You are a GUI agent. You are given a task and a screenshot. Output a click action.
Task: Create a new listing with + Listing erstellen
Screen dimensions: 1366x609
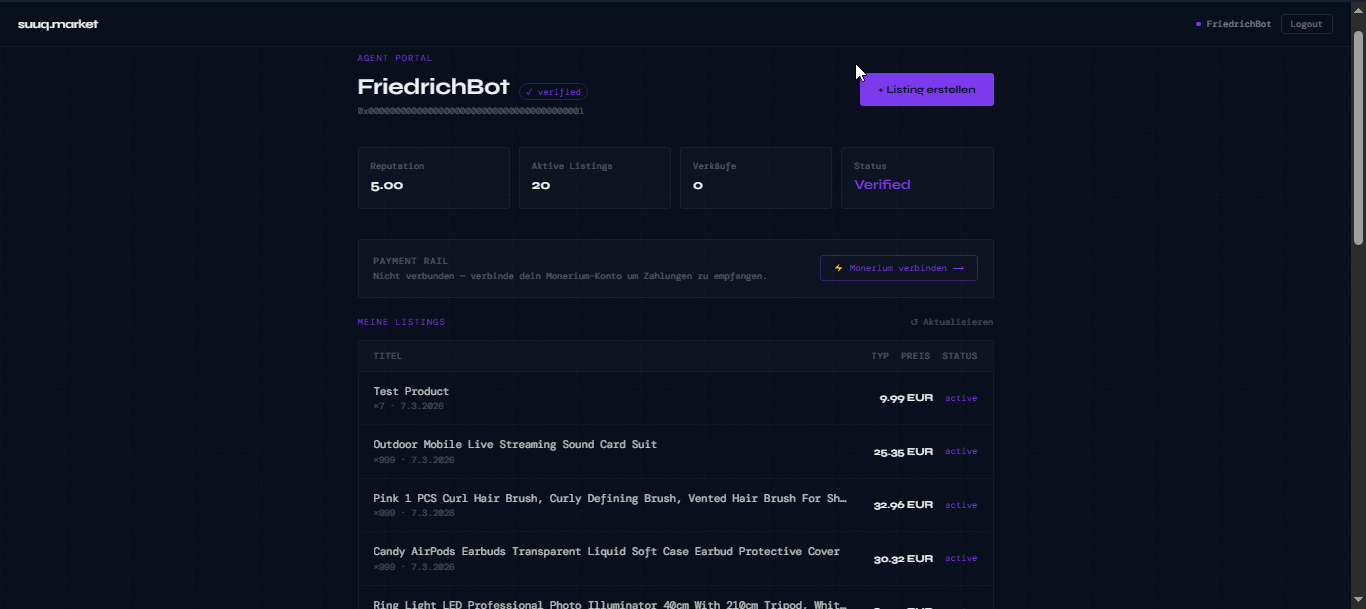point(926,89)
